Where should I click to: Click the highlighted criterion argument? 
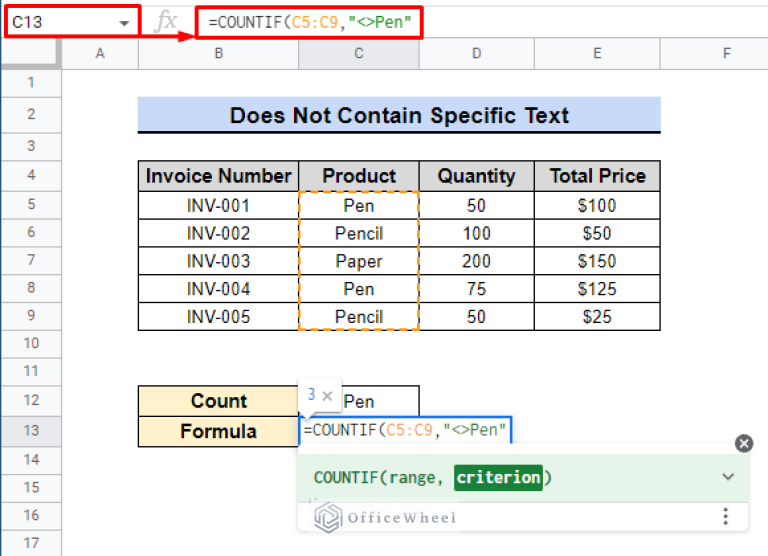tap(497, 478)
